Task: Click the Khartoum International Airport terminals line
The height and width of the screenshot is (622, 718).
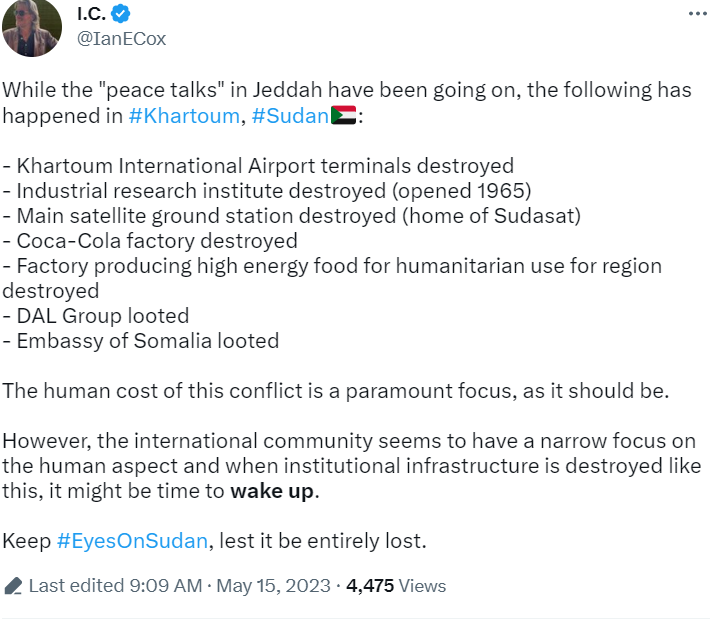Action: 258,166
